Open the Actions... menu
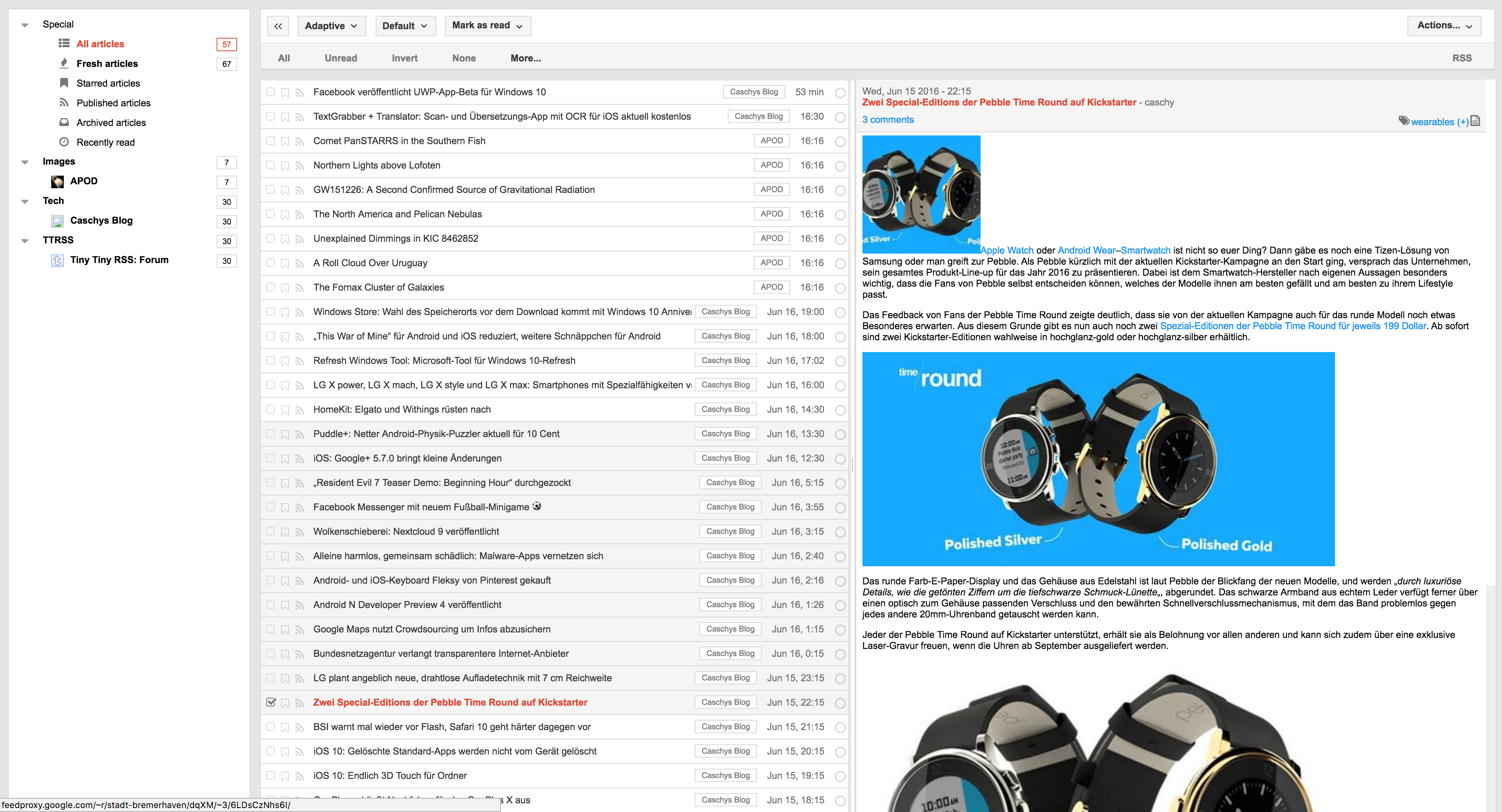The width and height of the screenshot is (1502, 812). 1444,26
